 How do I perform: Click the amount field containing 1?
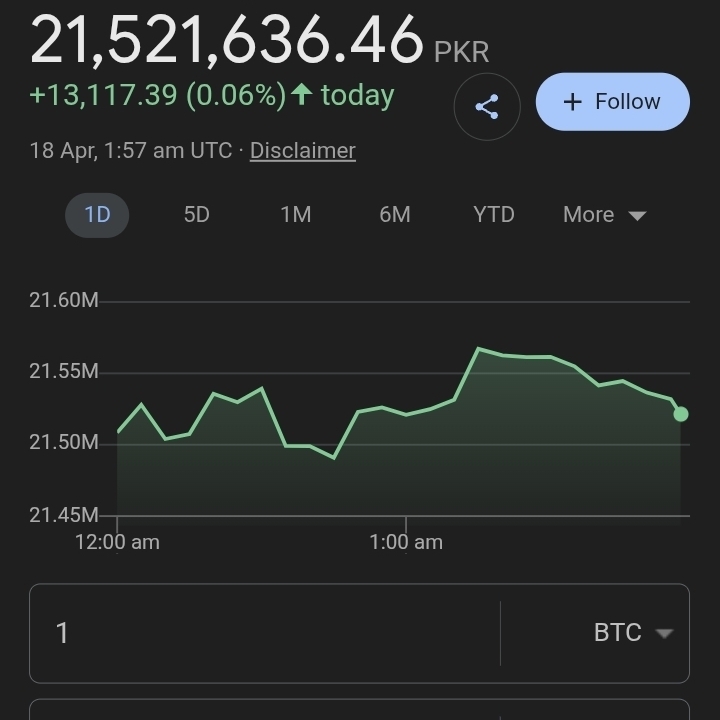pos(265,633)
